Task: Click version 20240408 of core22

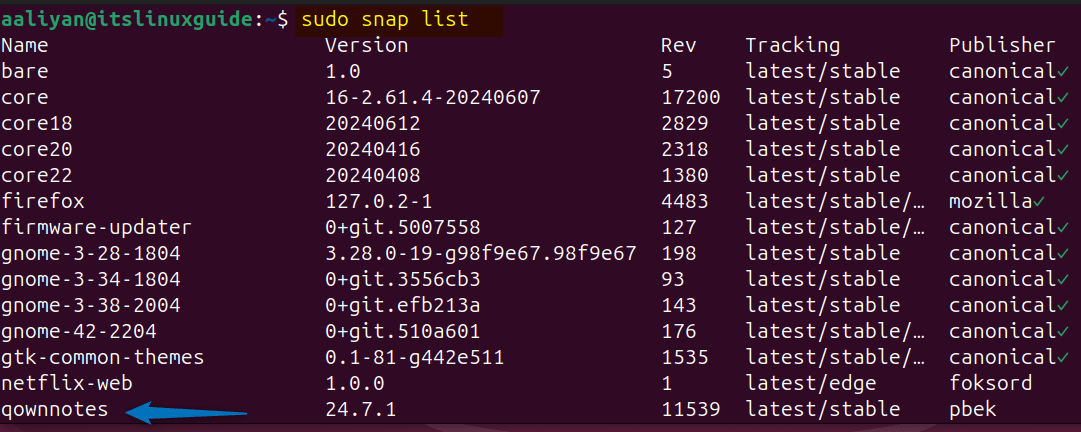Action: click(x=373, y=176)
